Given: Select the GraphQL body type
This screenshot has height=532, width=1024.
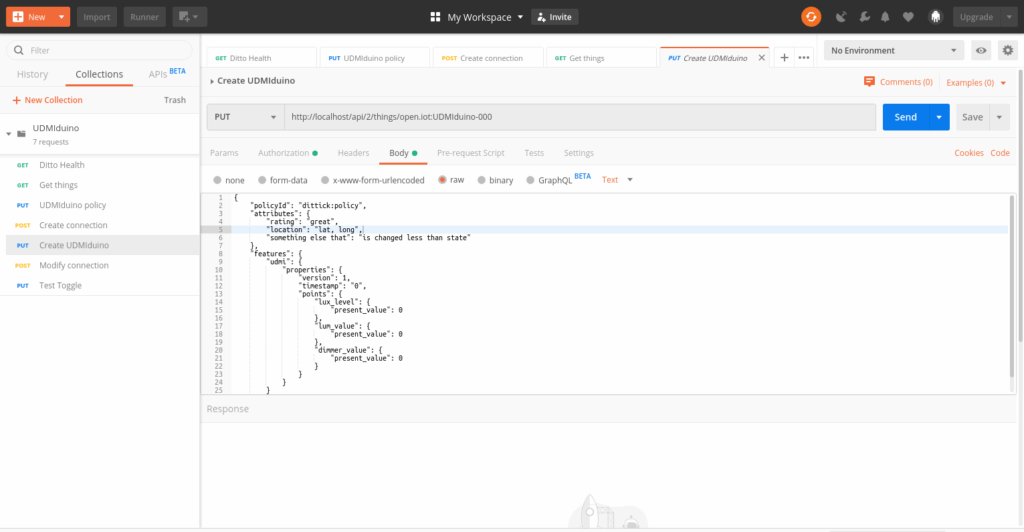Looking at the screenshot, I should coord(530,180).
